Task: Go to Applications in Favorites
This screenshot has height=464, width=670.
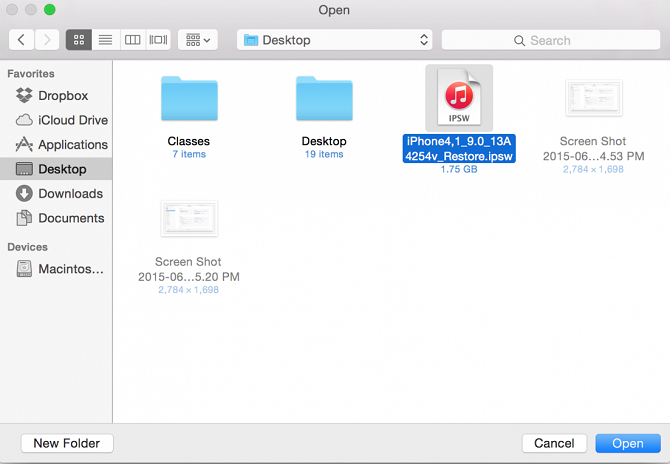Action: click(72, 145)
